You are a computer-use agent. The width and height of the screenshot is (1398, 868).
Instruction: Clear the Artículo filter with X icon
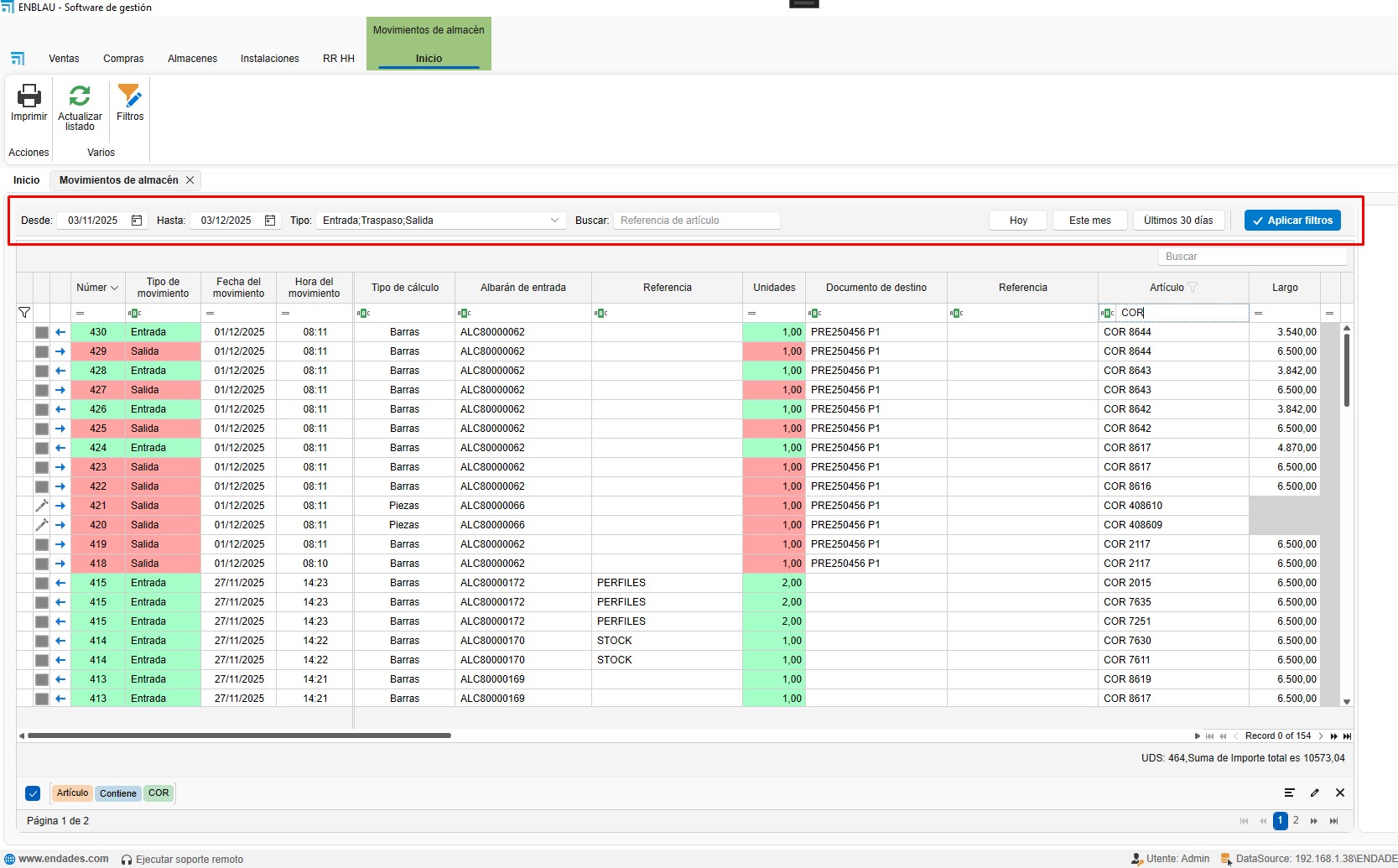point(1340,793)
